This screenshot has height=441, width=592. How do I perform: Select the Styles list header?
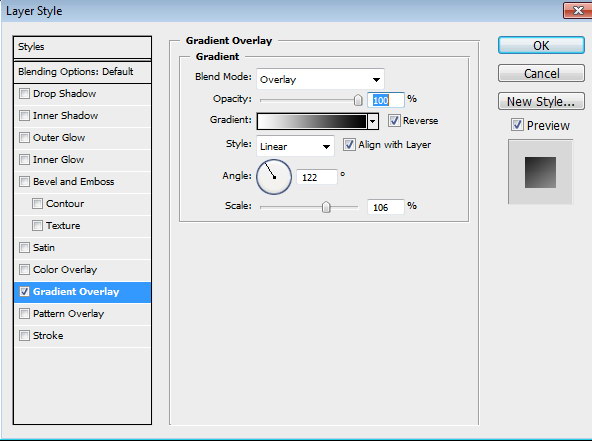click(x=82, y=47)
